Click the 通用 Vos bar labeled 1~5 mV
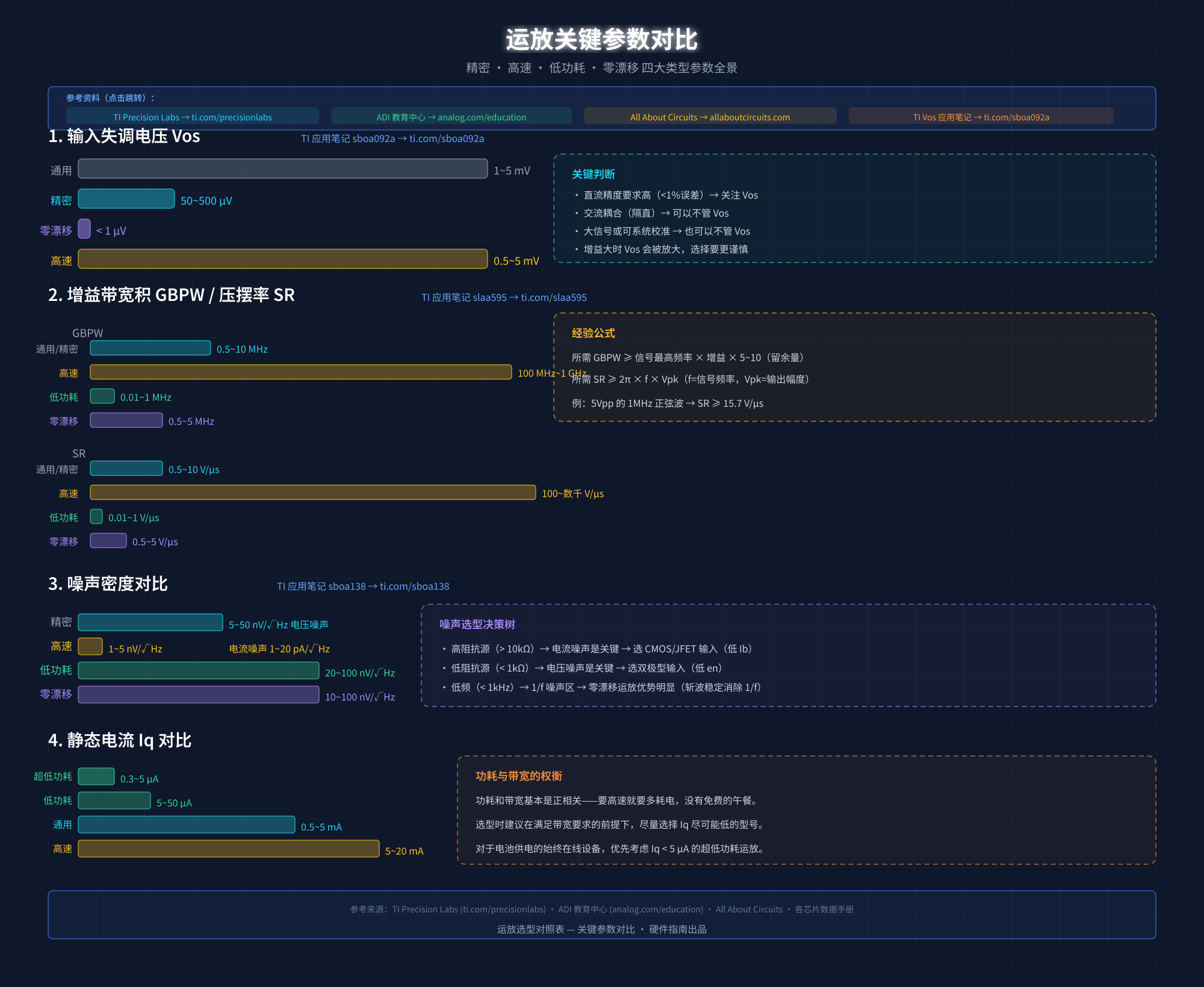 (283, 169)
